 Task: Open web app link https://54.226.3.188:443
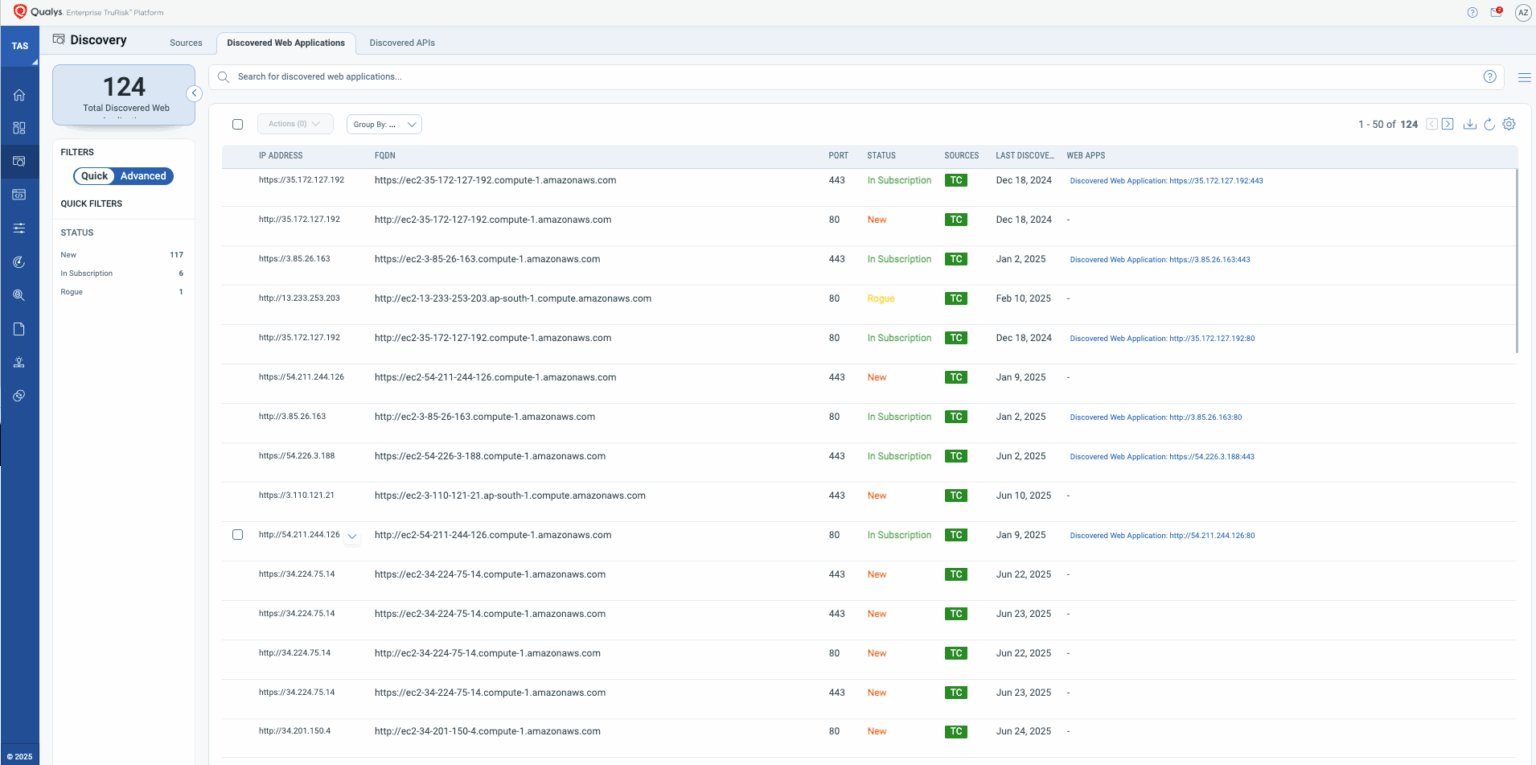point(1162,457)
